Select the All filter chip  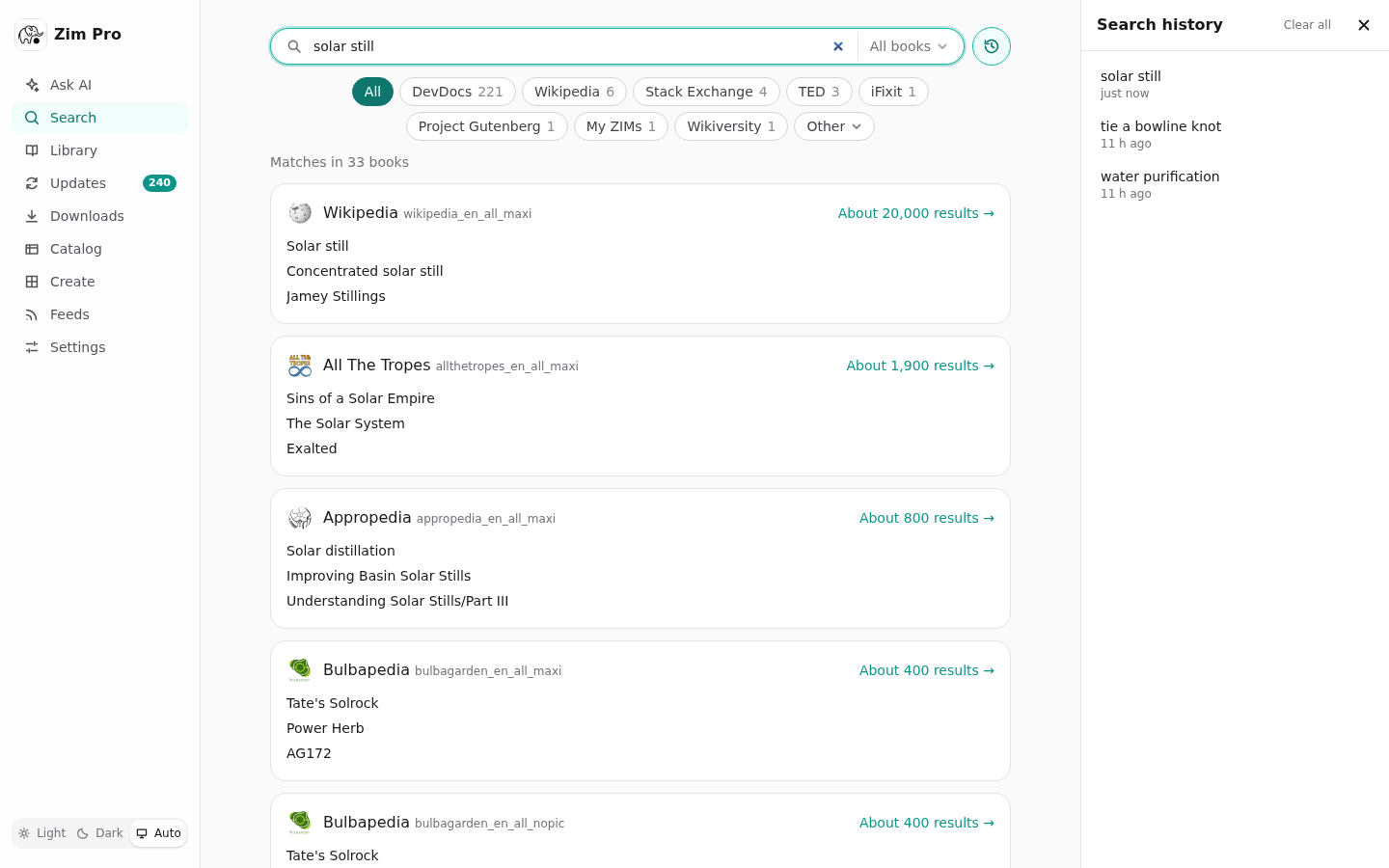point(372,92)
